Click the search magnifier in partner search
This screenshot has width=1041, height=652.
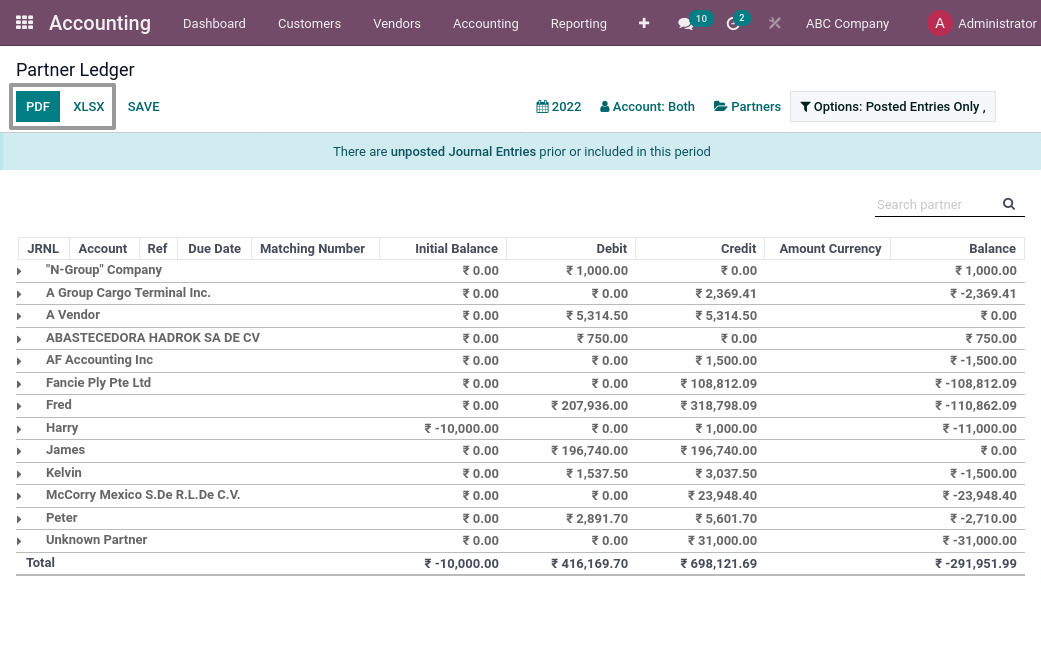1008,204
